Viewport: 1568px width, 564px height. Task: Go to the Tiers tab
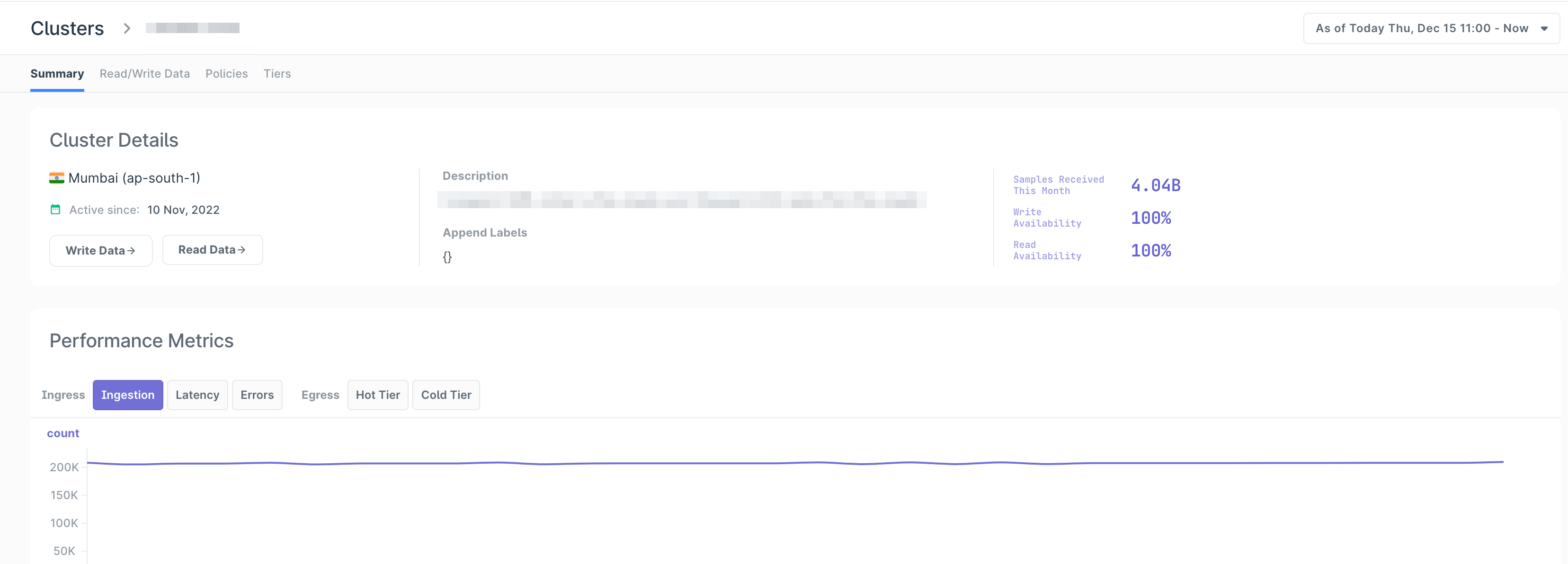(x=277, y=74)
